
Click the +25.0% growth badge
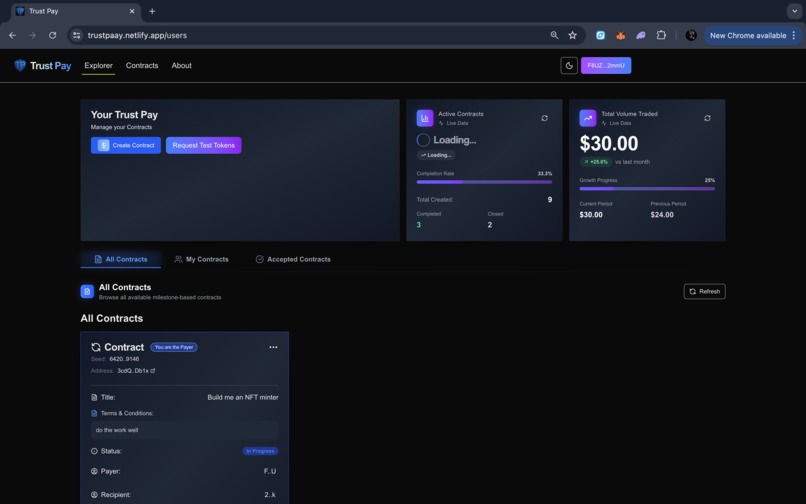pyautogui.click(x=596, y=161)
